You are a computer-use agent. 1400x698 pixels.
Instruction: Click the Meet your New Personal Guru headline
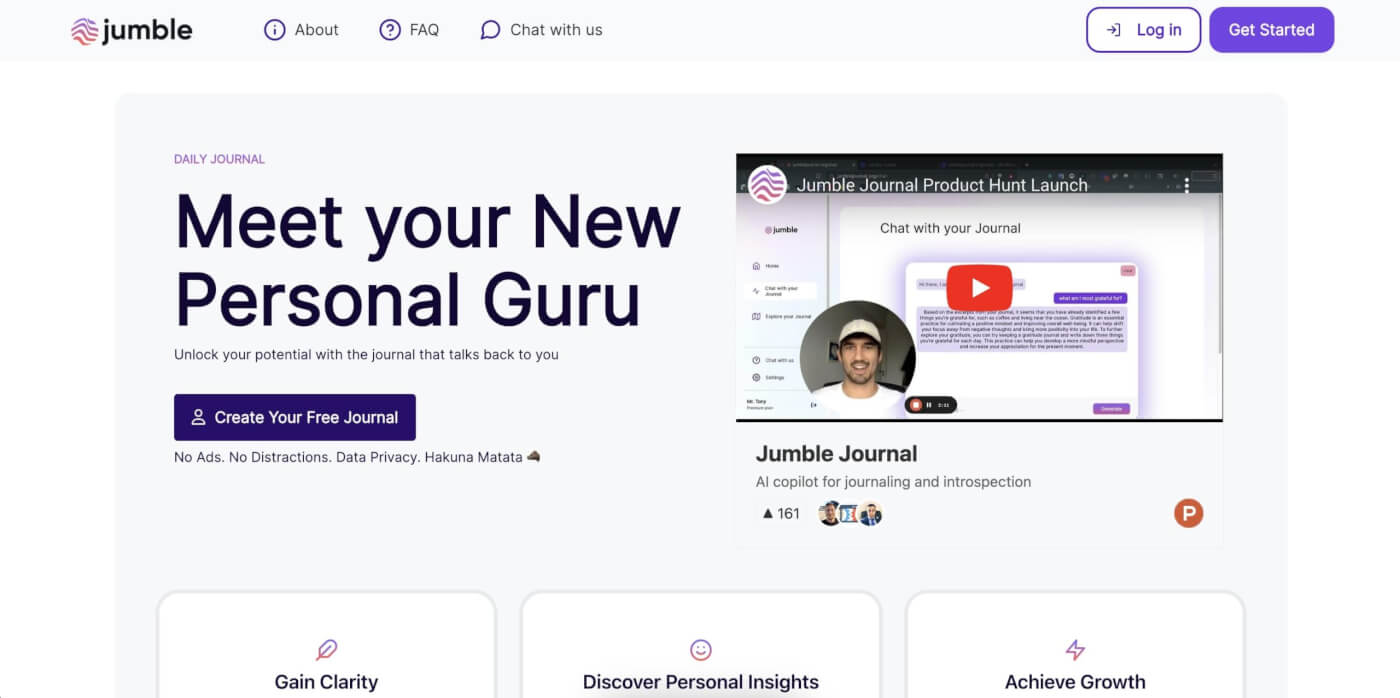(428, 260)
